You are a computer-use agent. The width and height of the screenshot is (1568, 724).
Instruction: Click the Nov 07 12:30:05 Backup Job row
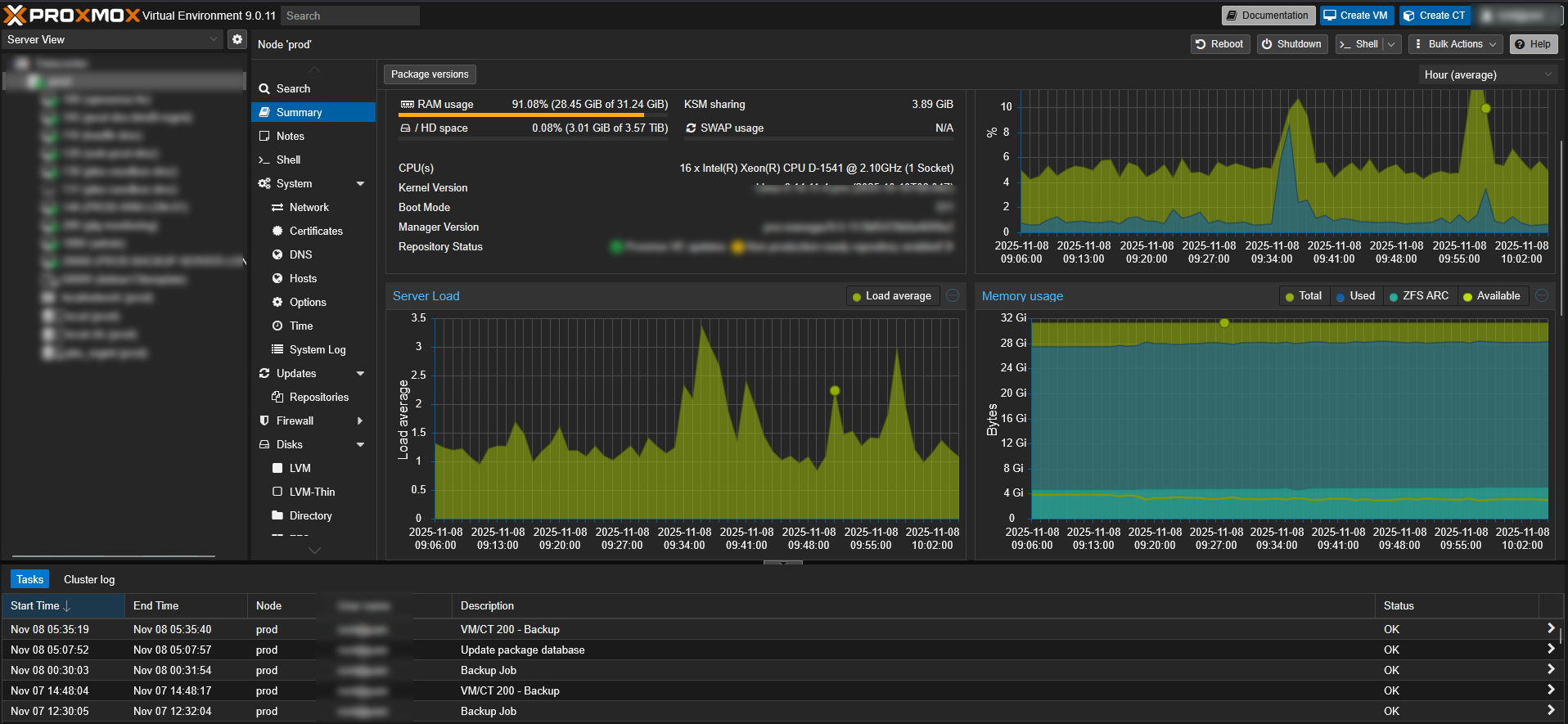782,711
